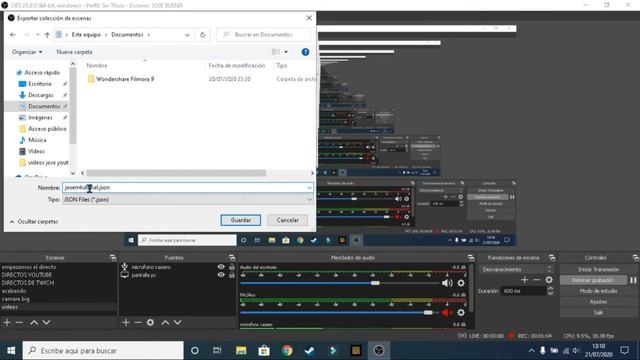Refresh the Documentos folder listing
The height and width of the screenshot is (360, 640).
click(x=202, y=35)
